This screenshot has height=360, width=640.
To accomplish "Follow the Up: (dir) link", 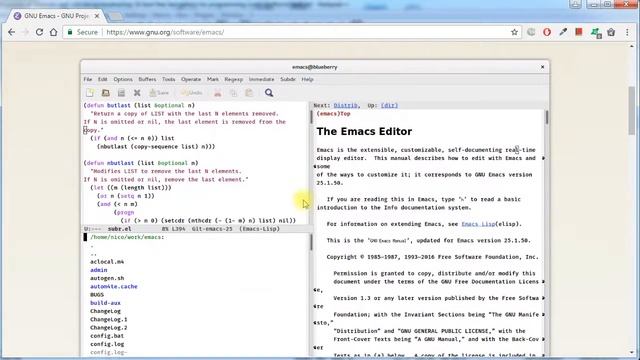I will [x=389, y=105].
